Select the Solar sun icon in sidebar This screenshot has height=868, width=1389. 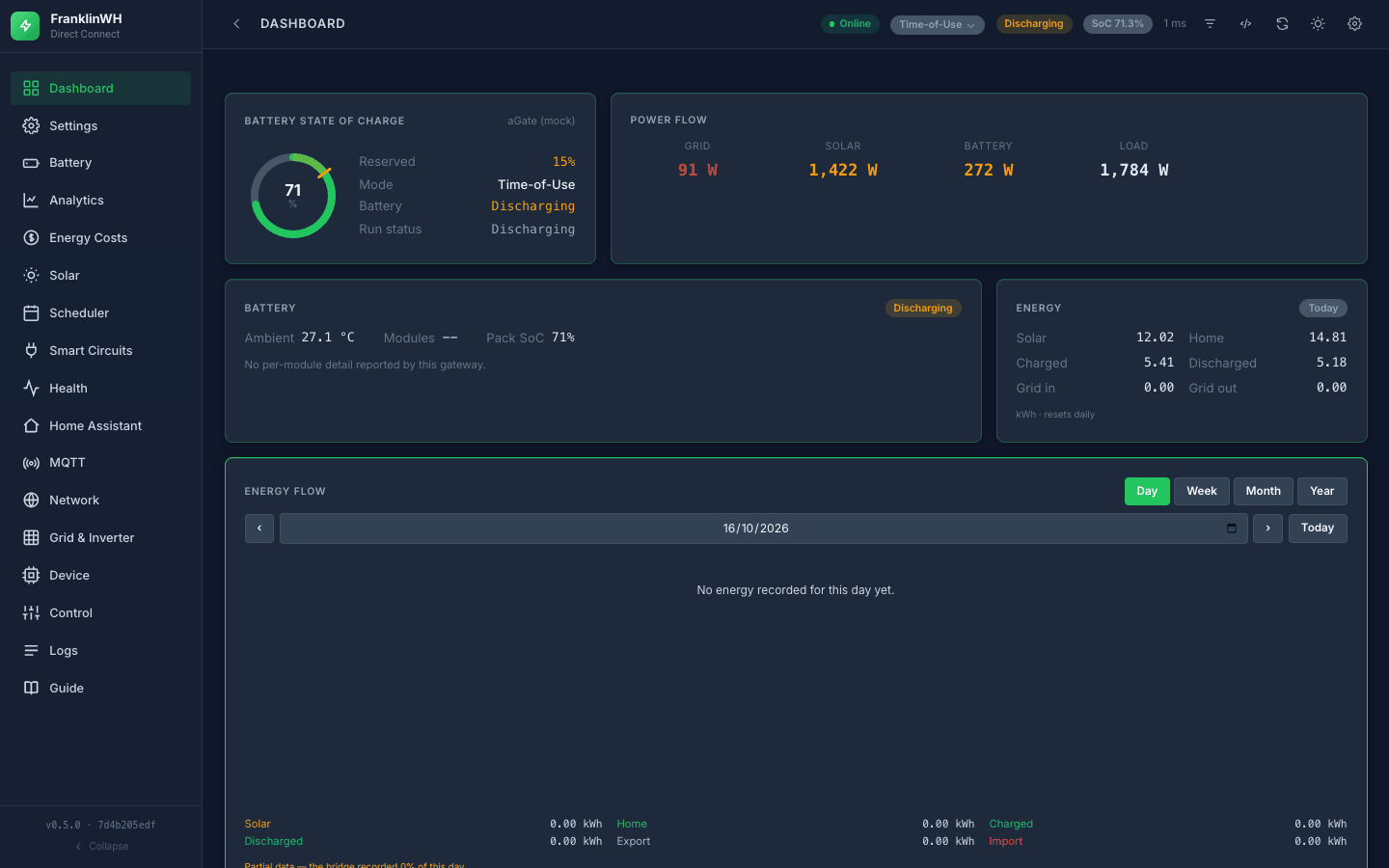pos(31,276)
